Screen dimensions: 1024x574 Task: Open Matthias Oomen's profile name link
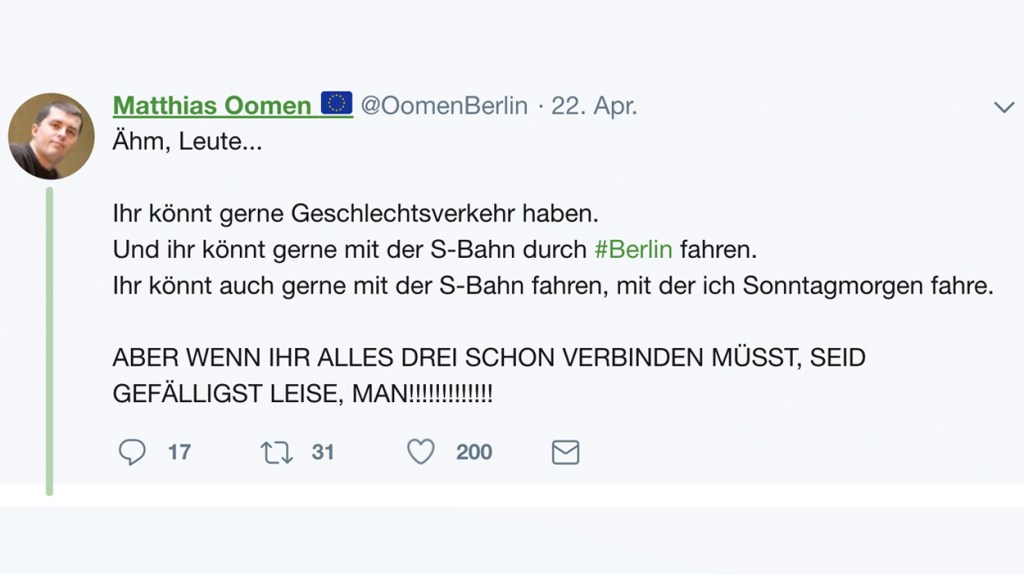tap(212, 105)
